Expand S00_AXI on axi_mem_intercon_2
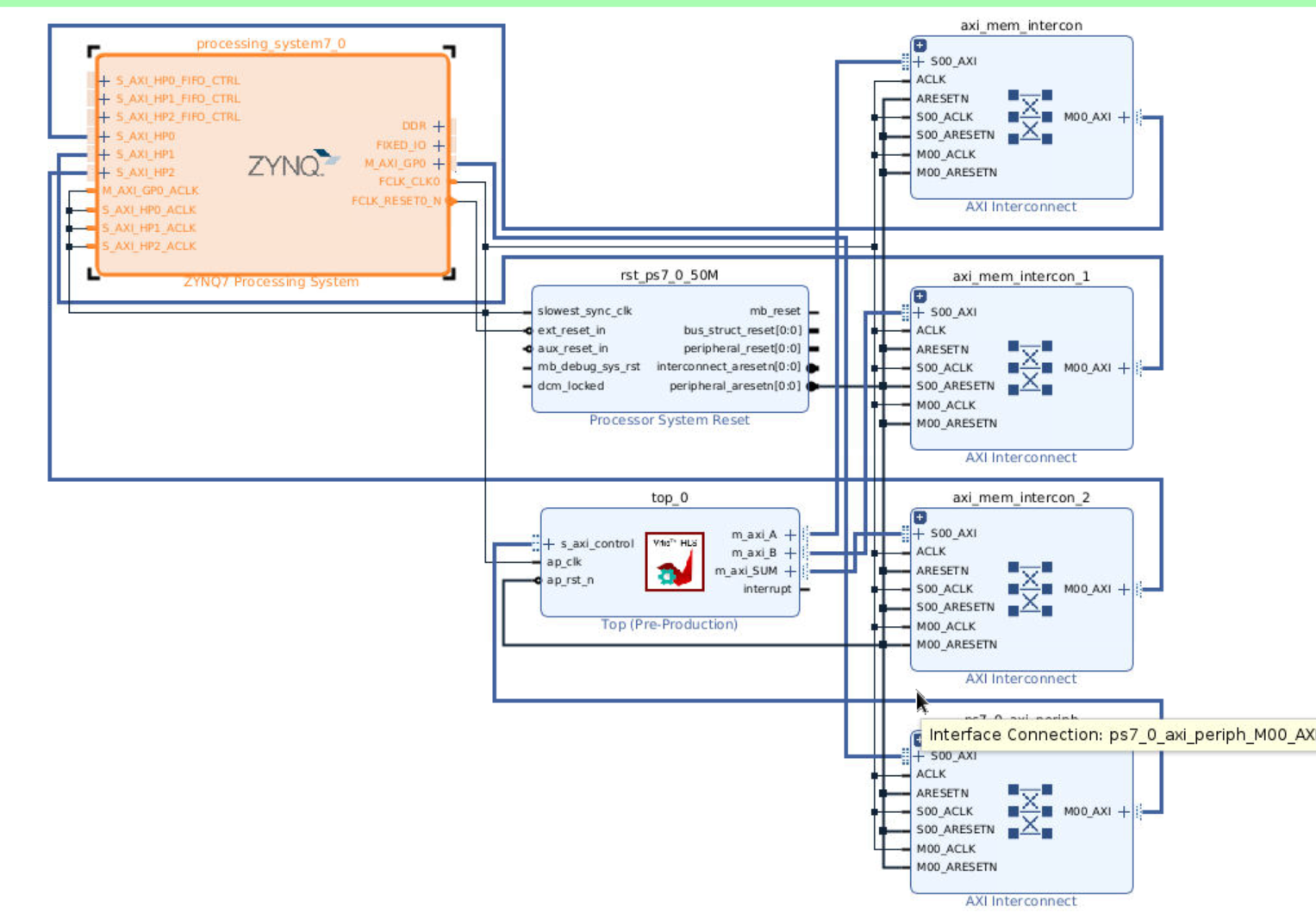This screenshot has width=1316, height=920. [919, 533]
